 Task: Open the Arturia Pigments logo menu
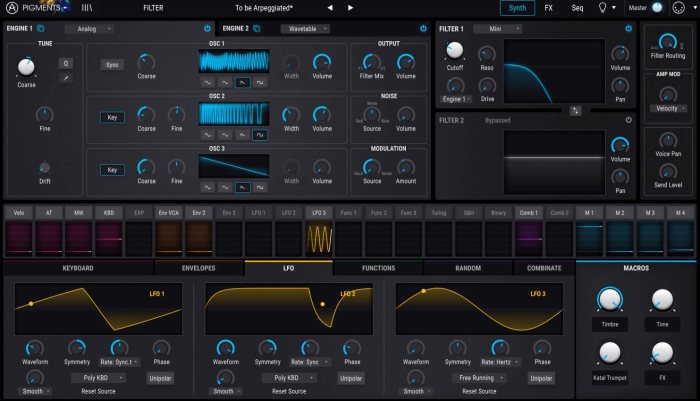pos(37,8)
